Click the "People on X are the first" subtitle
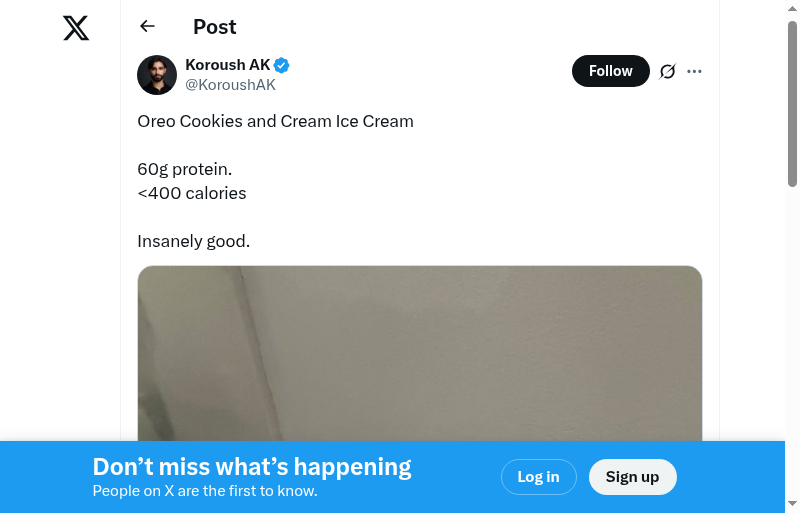The image size is (800, 513). tap(205, 491)
